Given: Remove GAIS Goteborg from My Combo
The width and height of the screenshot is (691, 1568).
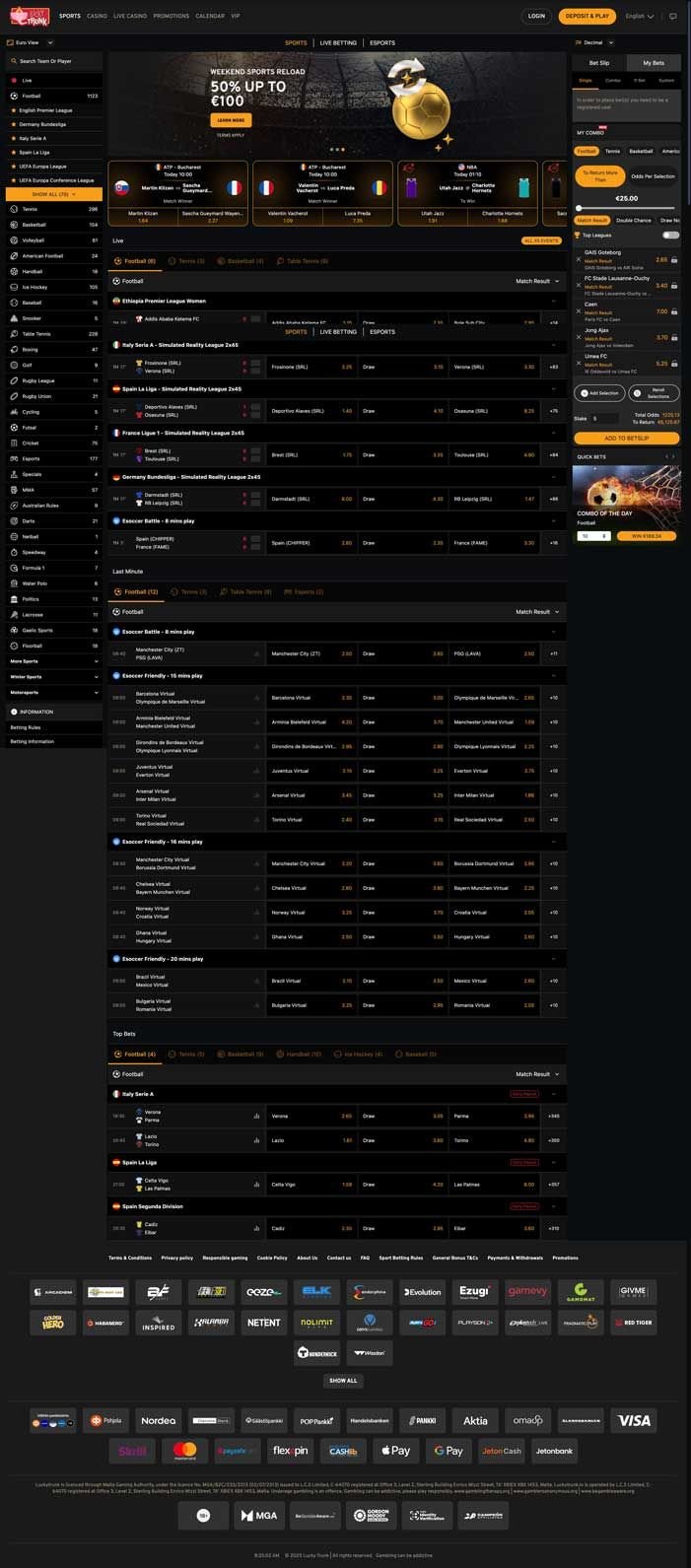Looking at the screenshot, I should 579,259.
